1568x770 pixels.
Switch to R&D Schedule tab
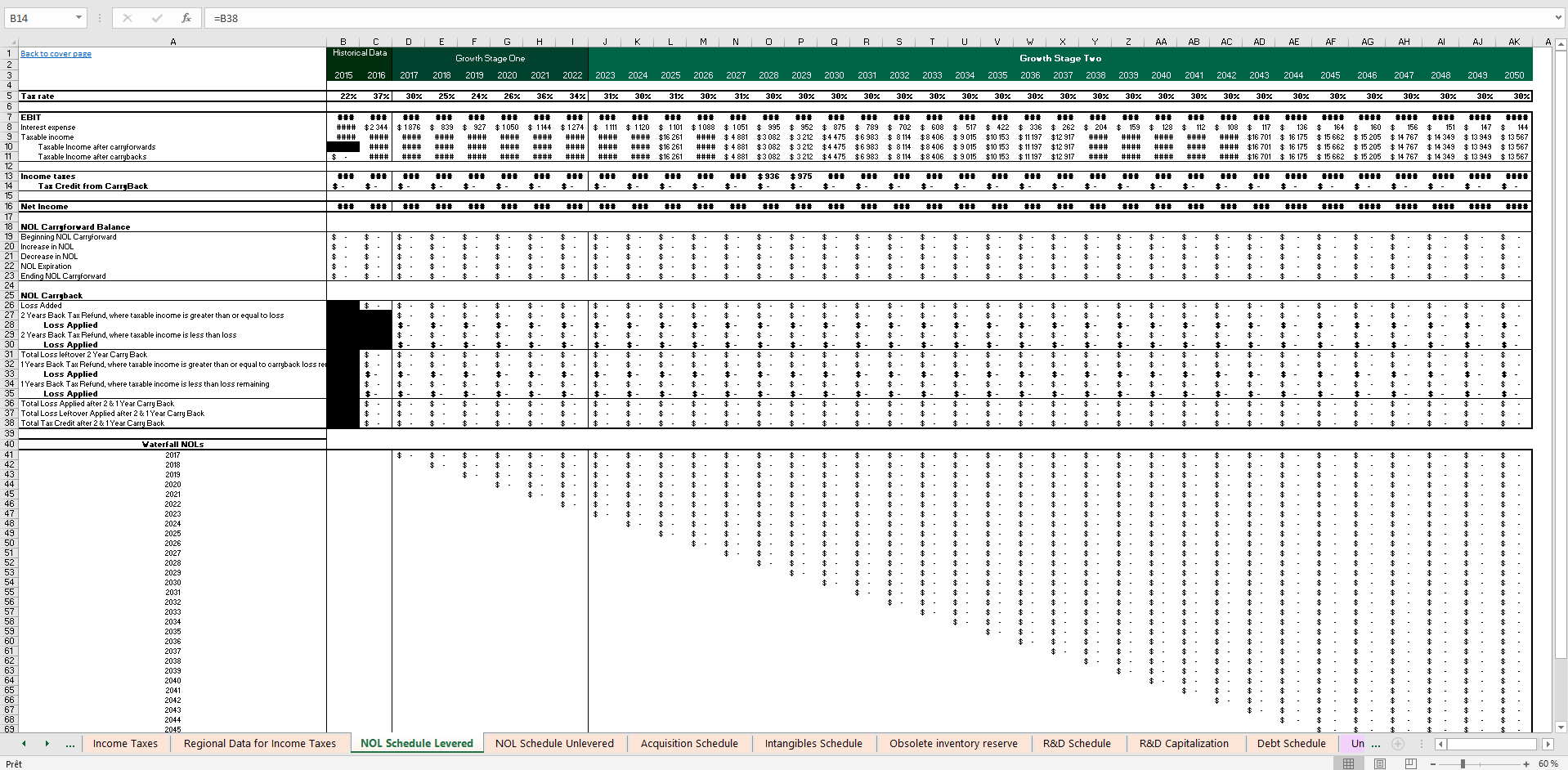click(x=1077, y=743)
